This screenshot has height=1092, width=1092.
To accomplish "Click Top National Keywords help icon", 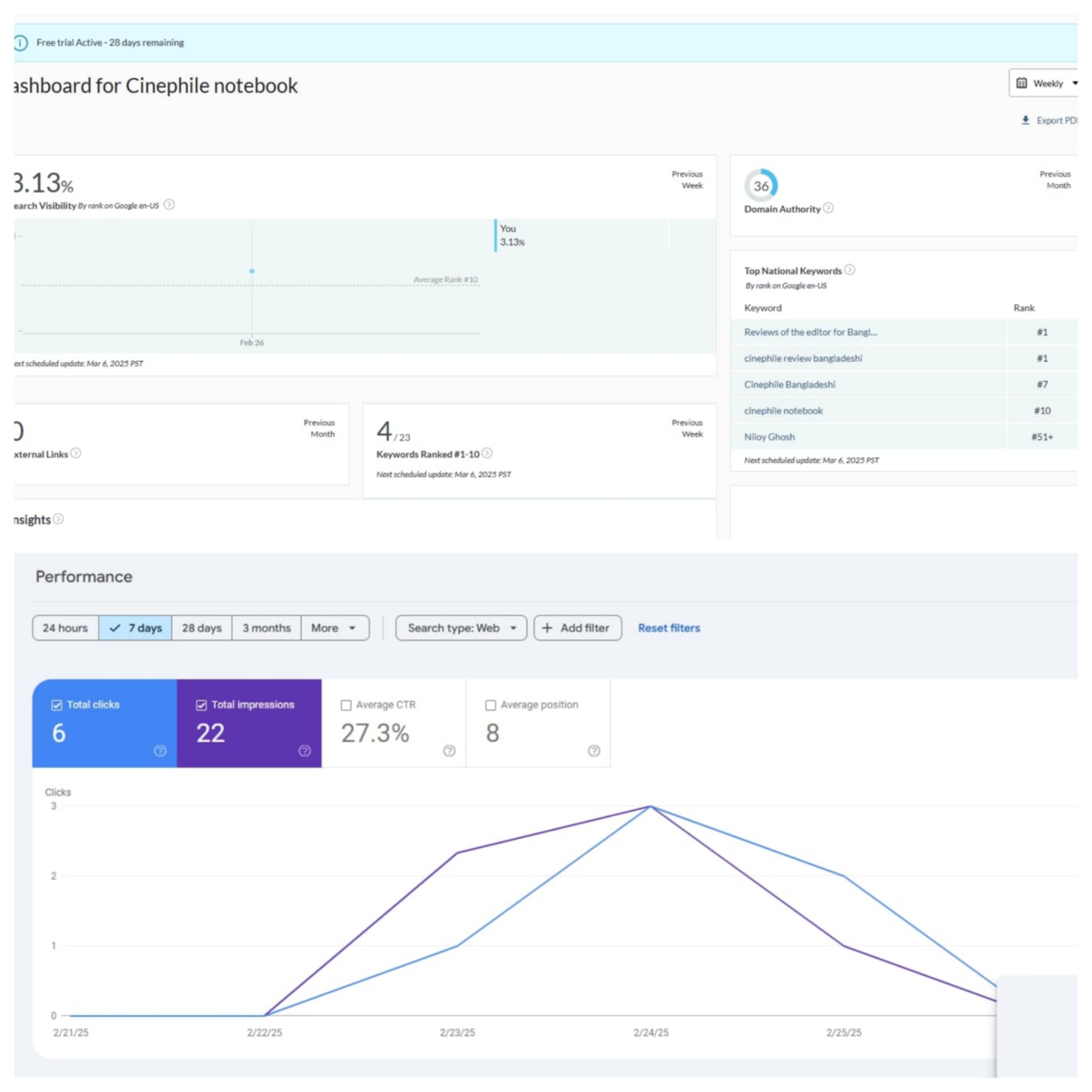I will tap(849, 270).
